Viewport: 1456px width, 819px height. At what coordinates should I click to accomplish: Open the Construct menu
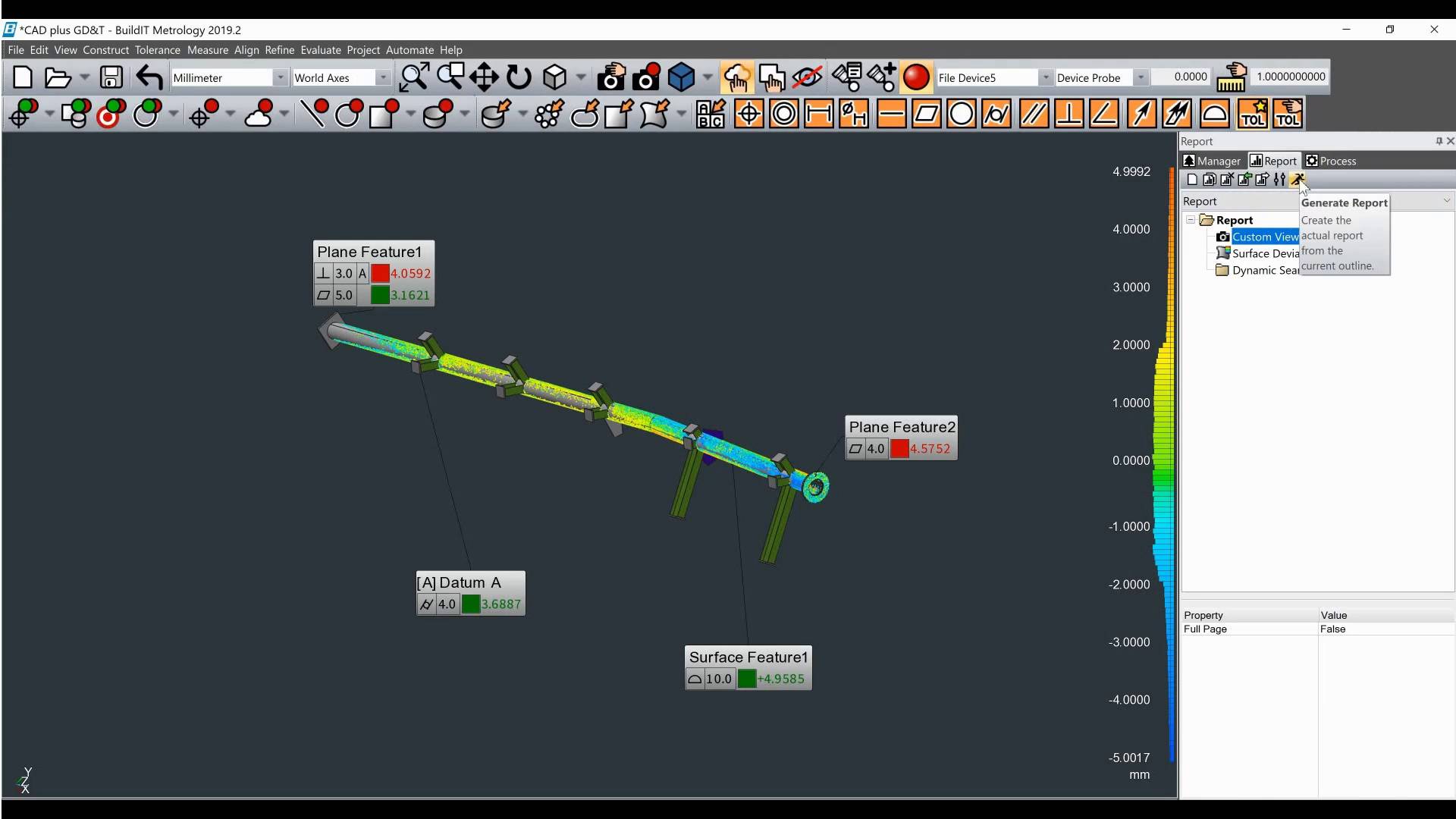coord(105,50)
